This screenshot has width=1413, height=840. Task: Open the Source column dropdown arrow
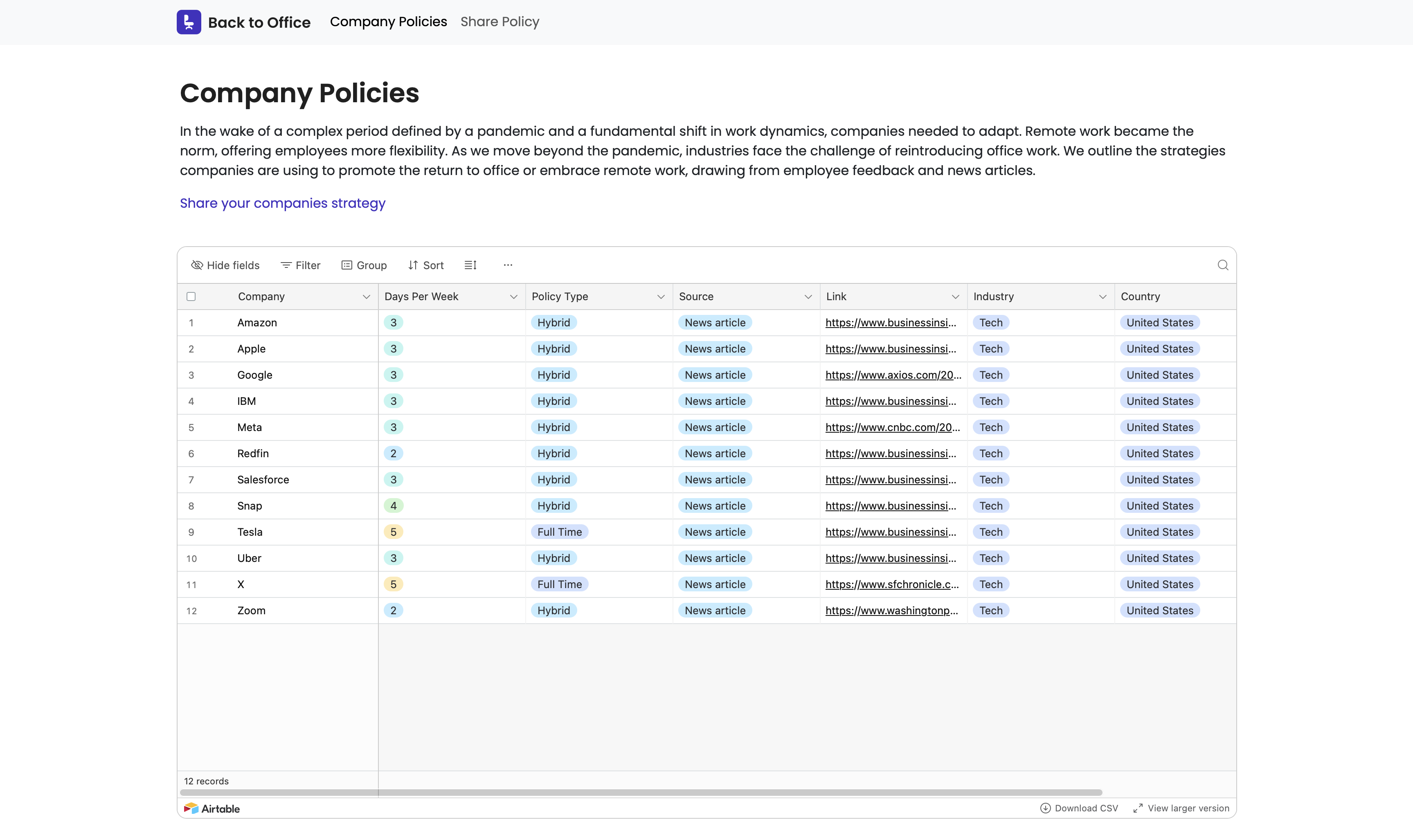pyautogui.click(x=808, y=296)
